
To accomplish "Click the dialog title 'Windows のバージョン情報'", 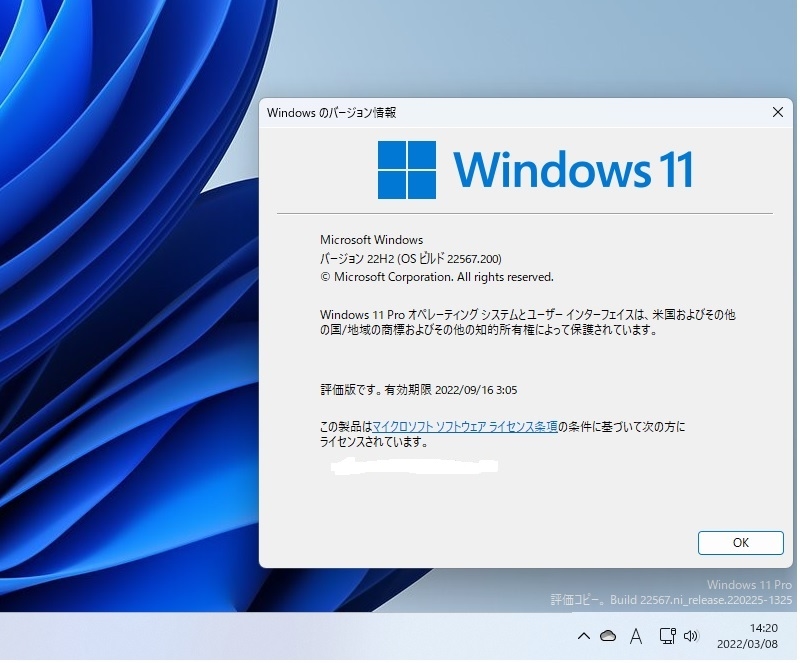I will click(332, 113).
